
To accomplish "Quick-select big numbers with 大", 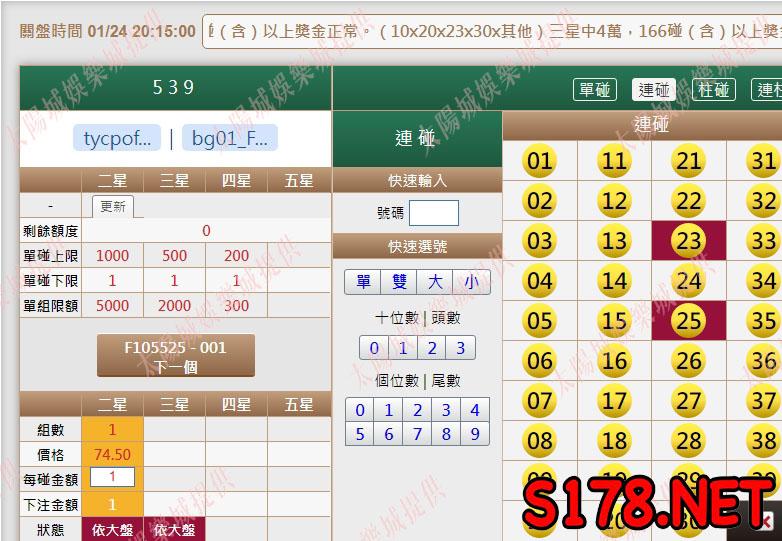I will tap(435, 282).
